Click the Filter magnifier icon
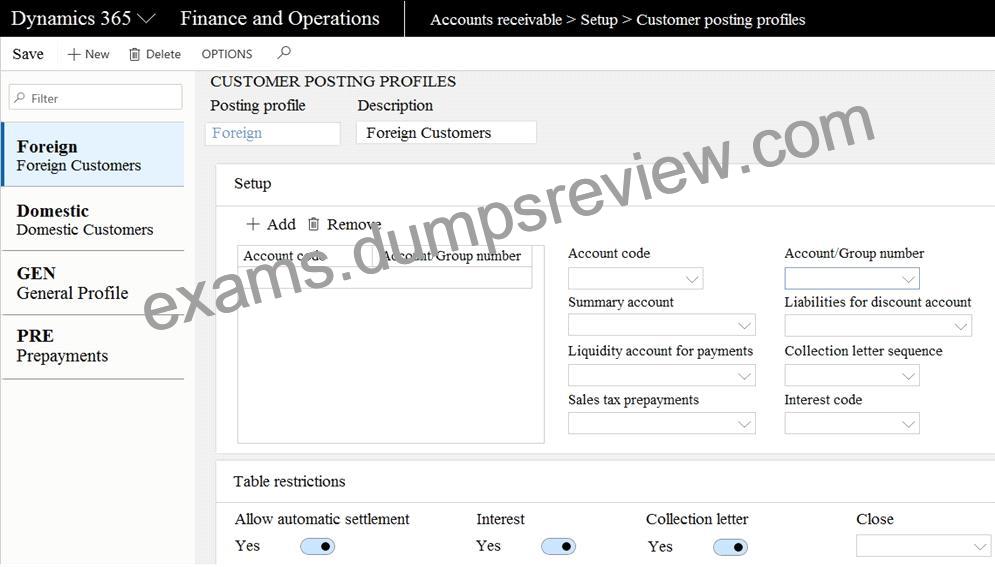995x567 pixels. coord(20,98)
